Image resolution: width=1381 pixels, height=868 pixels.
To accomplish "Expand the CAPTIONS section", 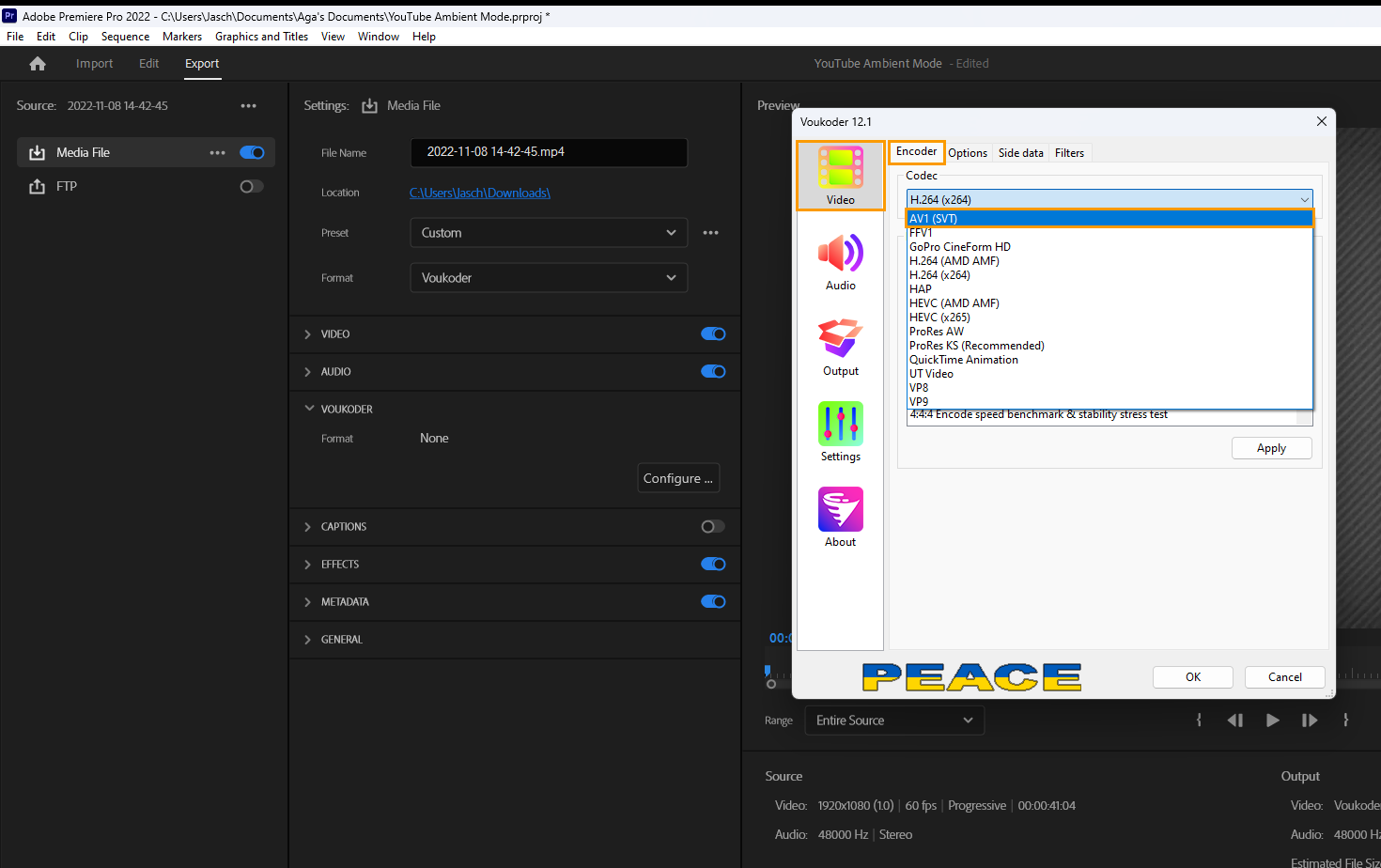I will (307, 527).
